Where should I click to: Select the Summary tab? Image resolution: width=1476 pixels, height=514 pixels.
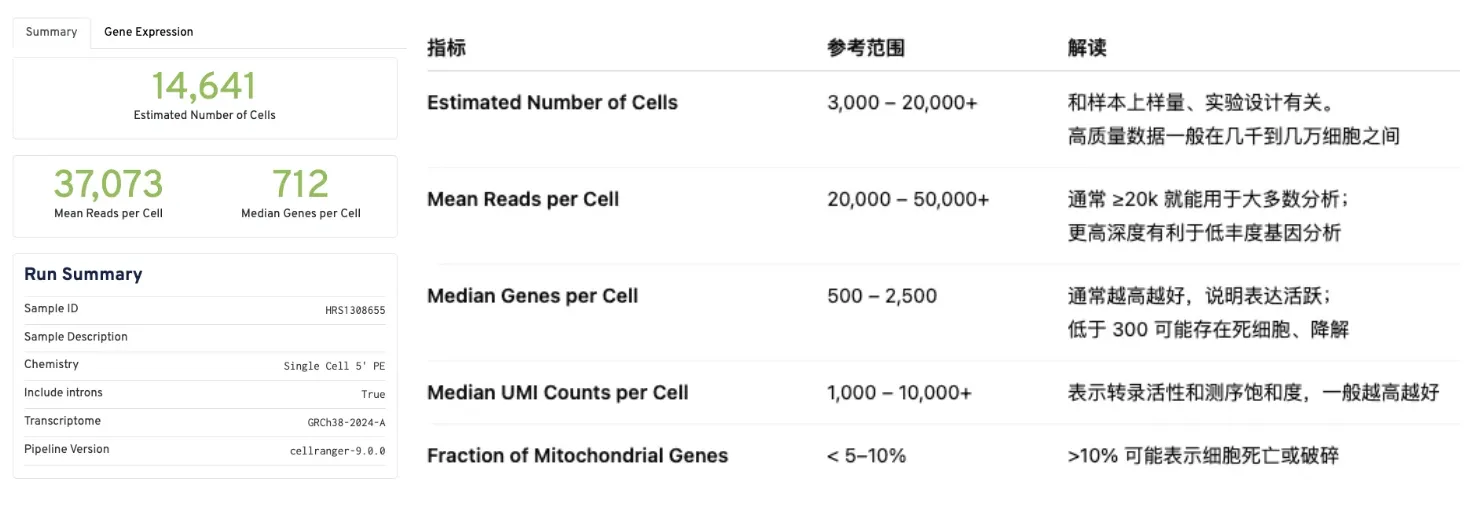(51, 32)
